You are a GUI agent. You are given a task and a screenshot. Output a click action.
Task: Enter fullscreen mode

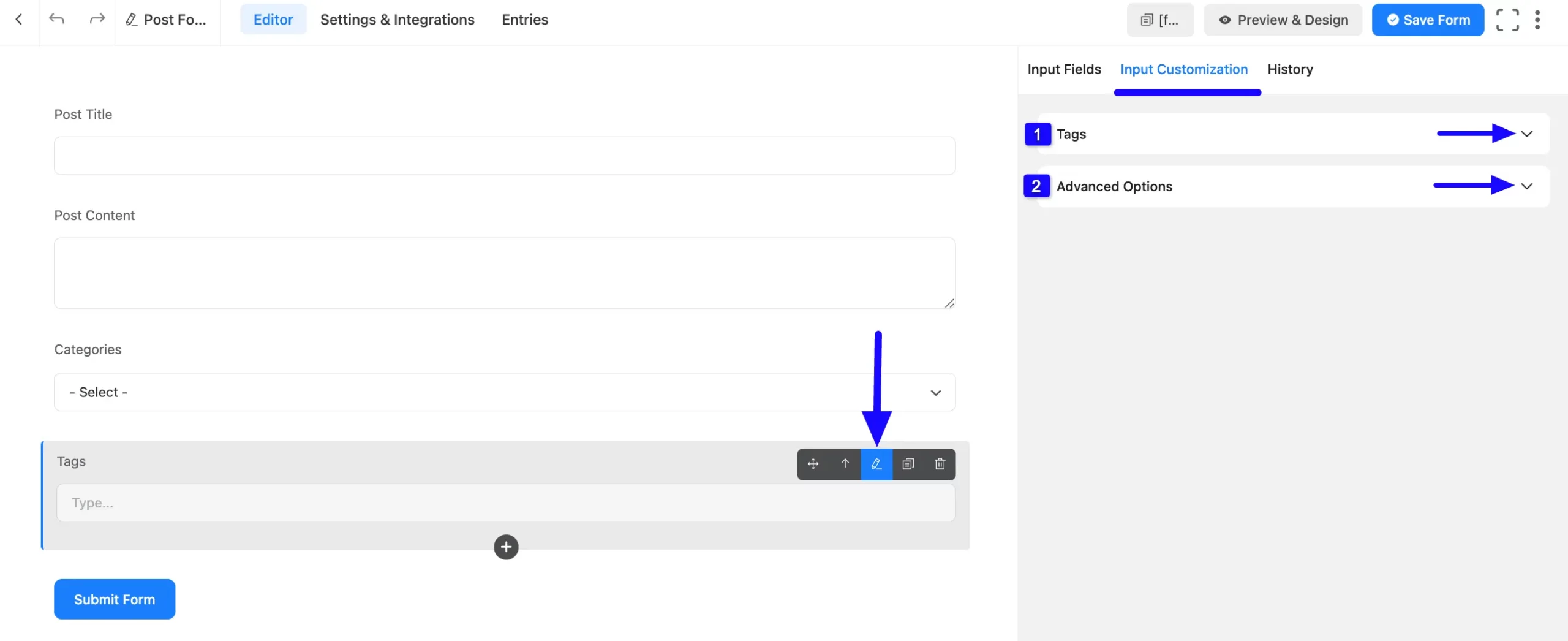click(1507, 20)
